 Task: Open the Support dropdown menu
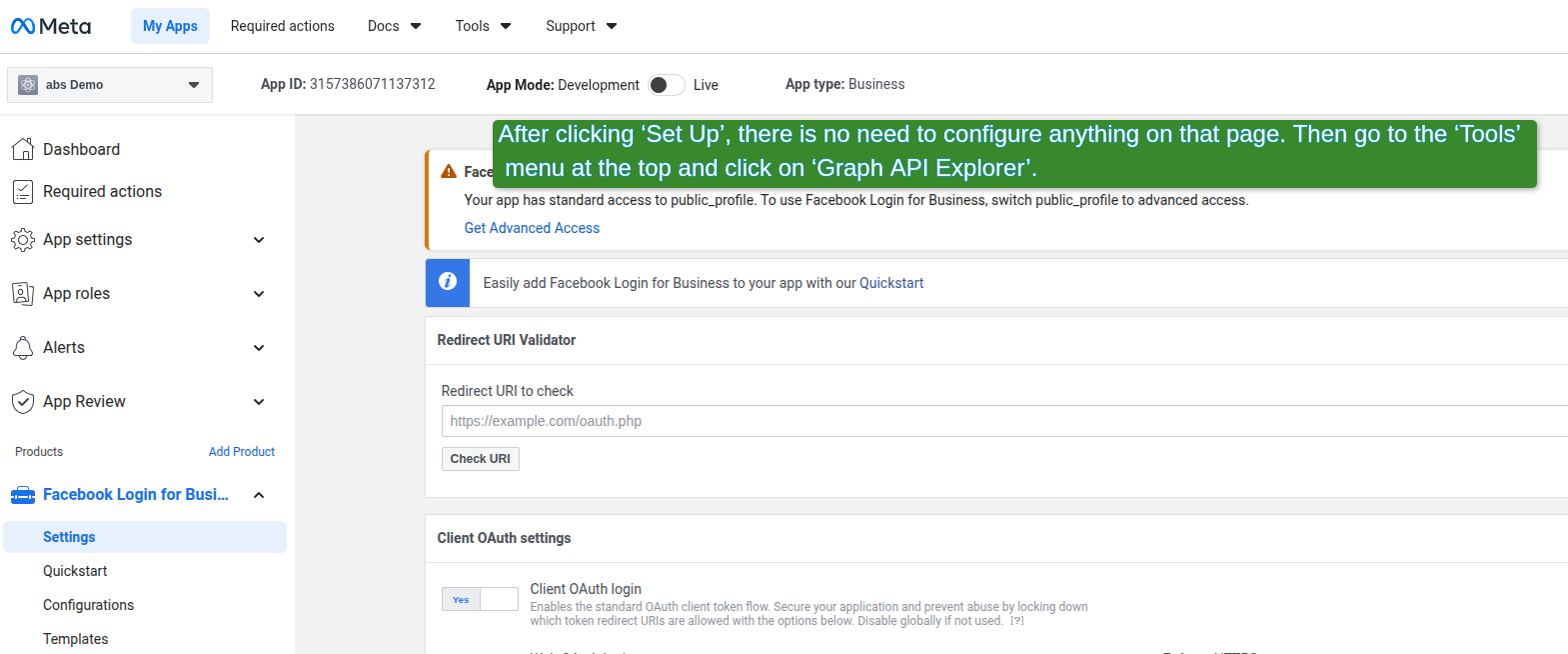(x=581, y=26)
